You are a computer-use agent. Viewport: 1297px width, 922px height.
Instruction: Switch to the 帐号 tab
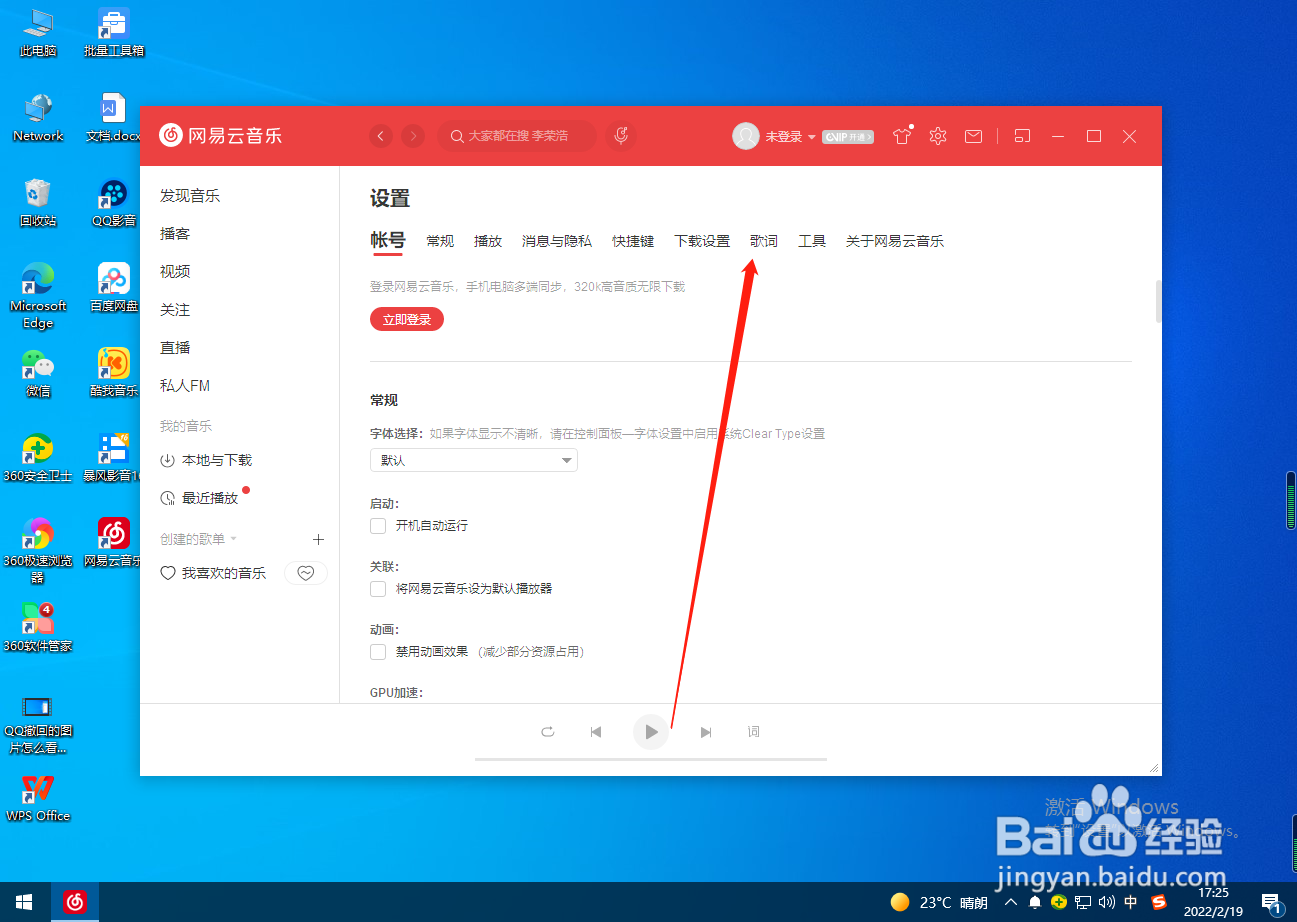(388, 240)
